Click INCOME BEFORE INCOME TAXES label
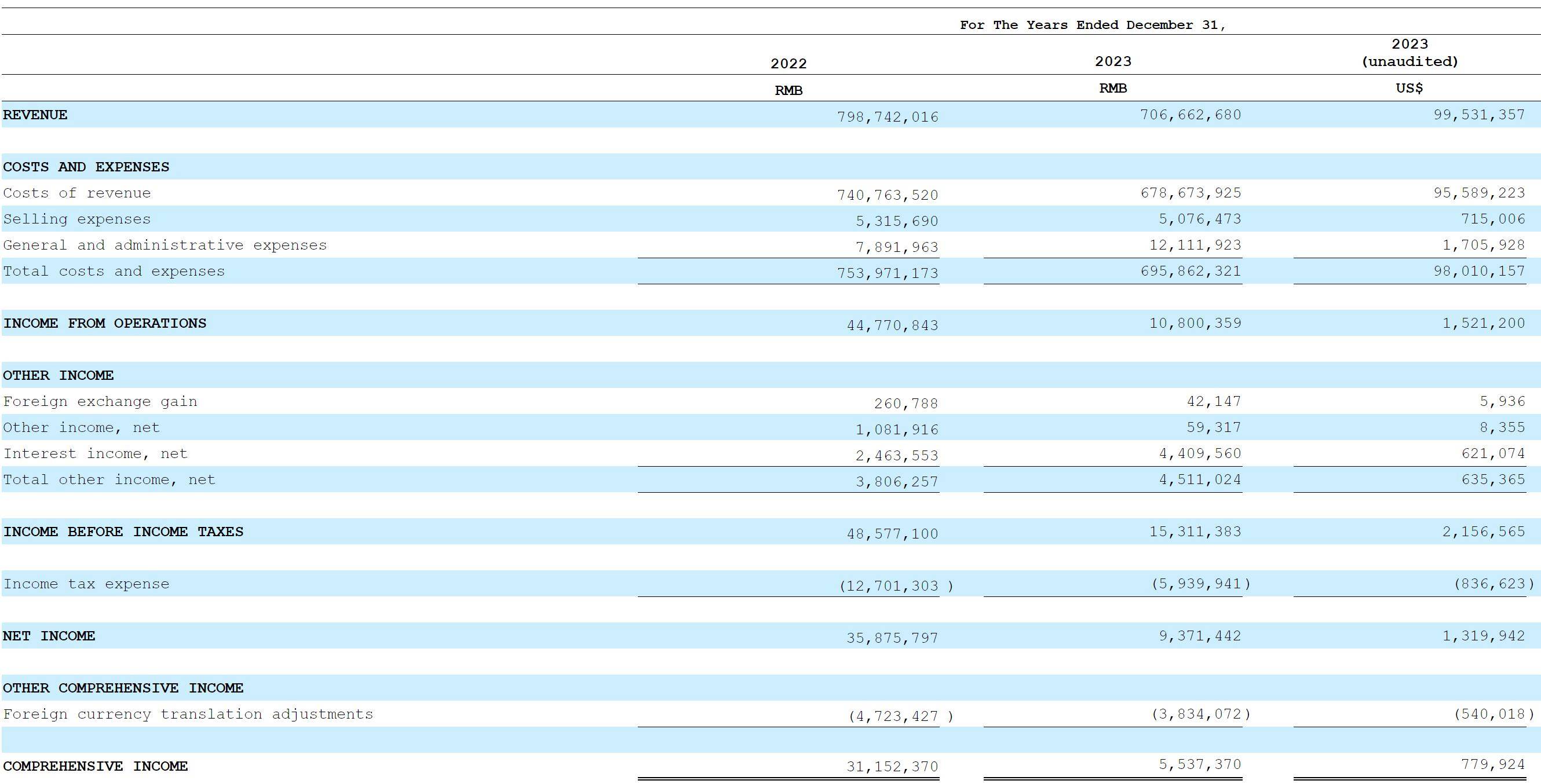 [x=123, y=532]
